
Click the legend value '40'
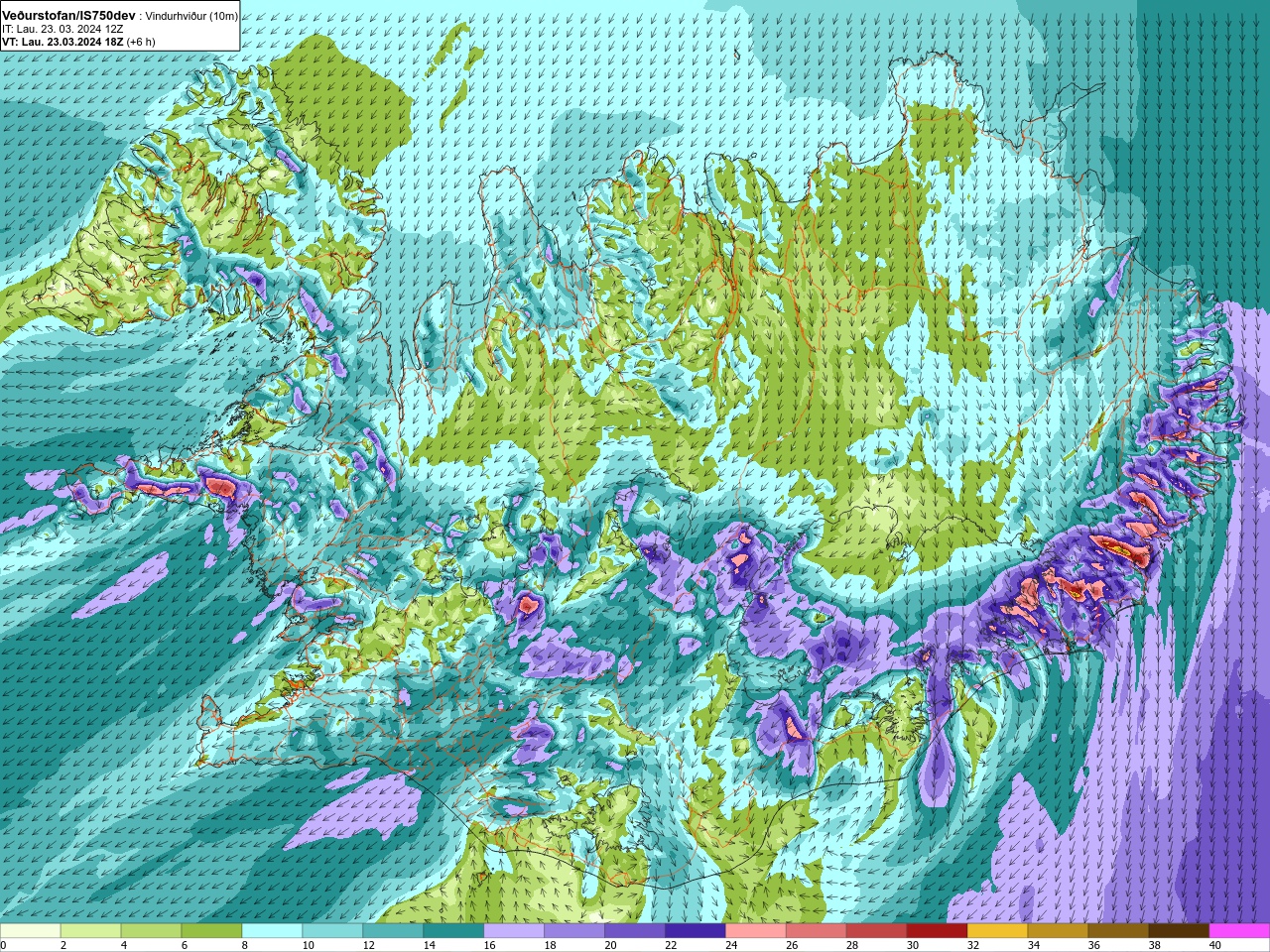(1216, 945)
